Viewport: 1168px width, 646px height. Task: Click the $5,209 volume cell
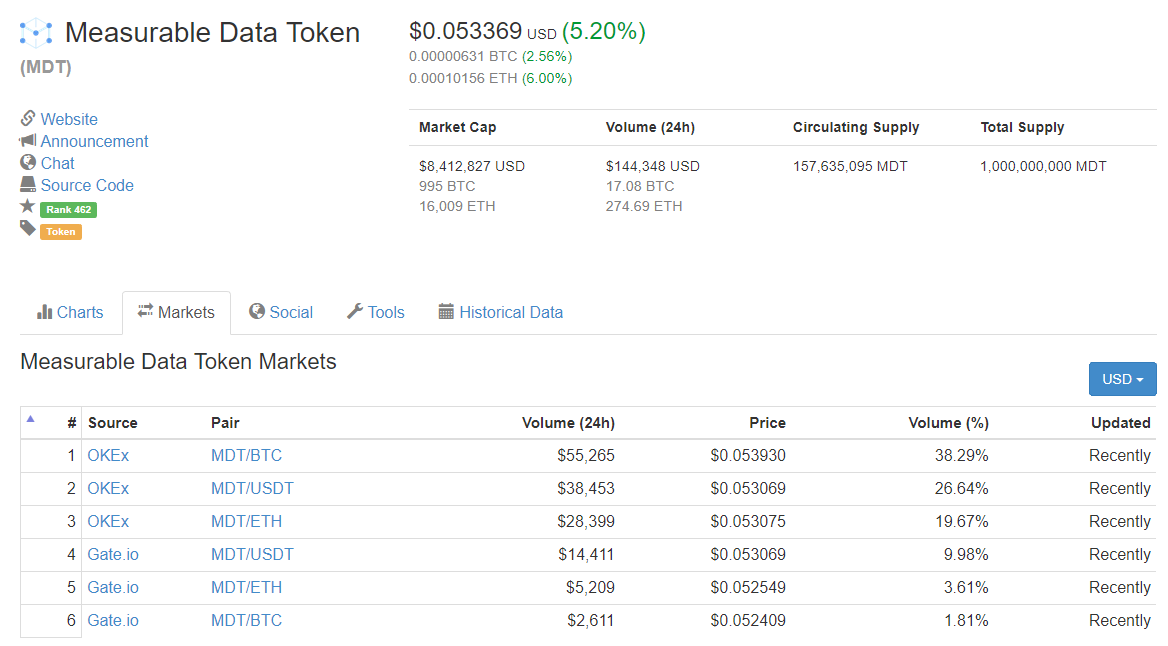tap(590, 587)
